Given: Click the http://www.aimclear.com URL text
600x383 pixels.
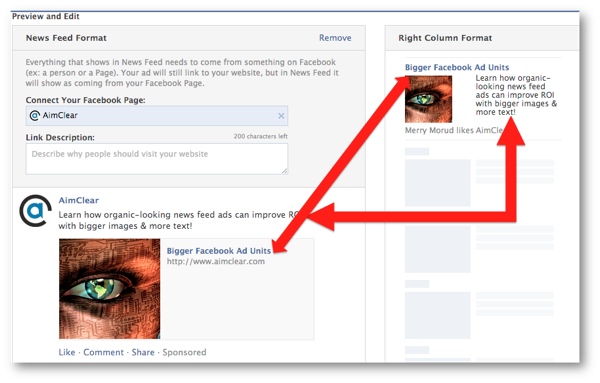Looking at the screenshot, I should 215,262.
